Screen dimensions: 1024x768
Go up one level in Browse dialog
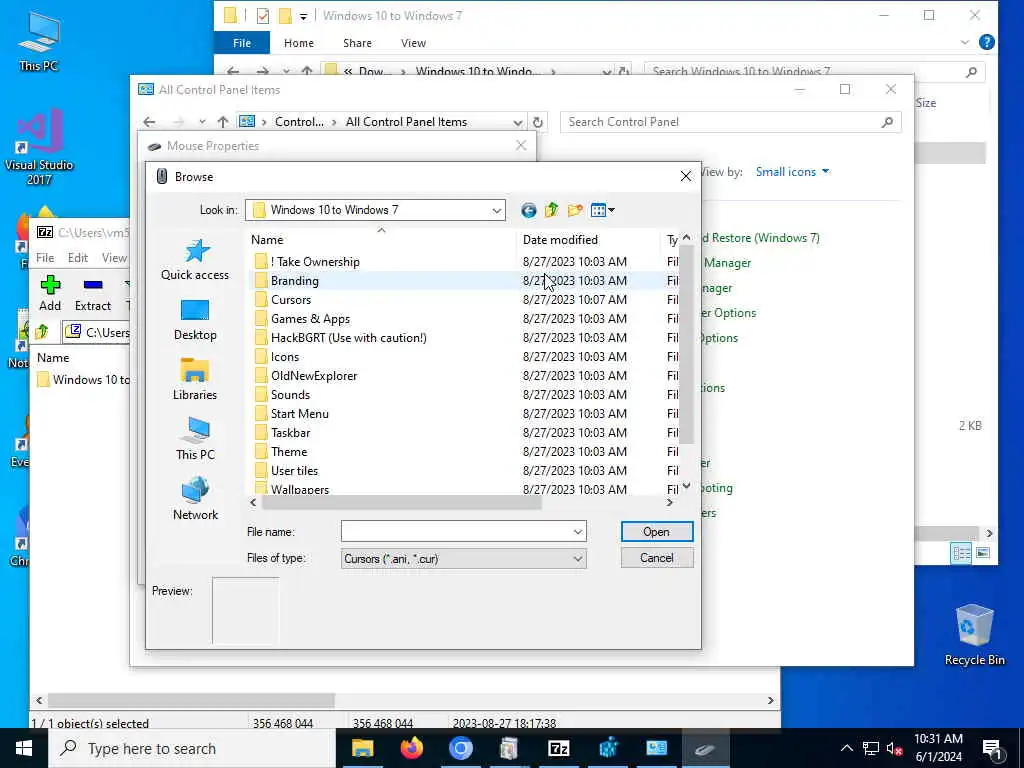[552, 210]
